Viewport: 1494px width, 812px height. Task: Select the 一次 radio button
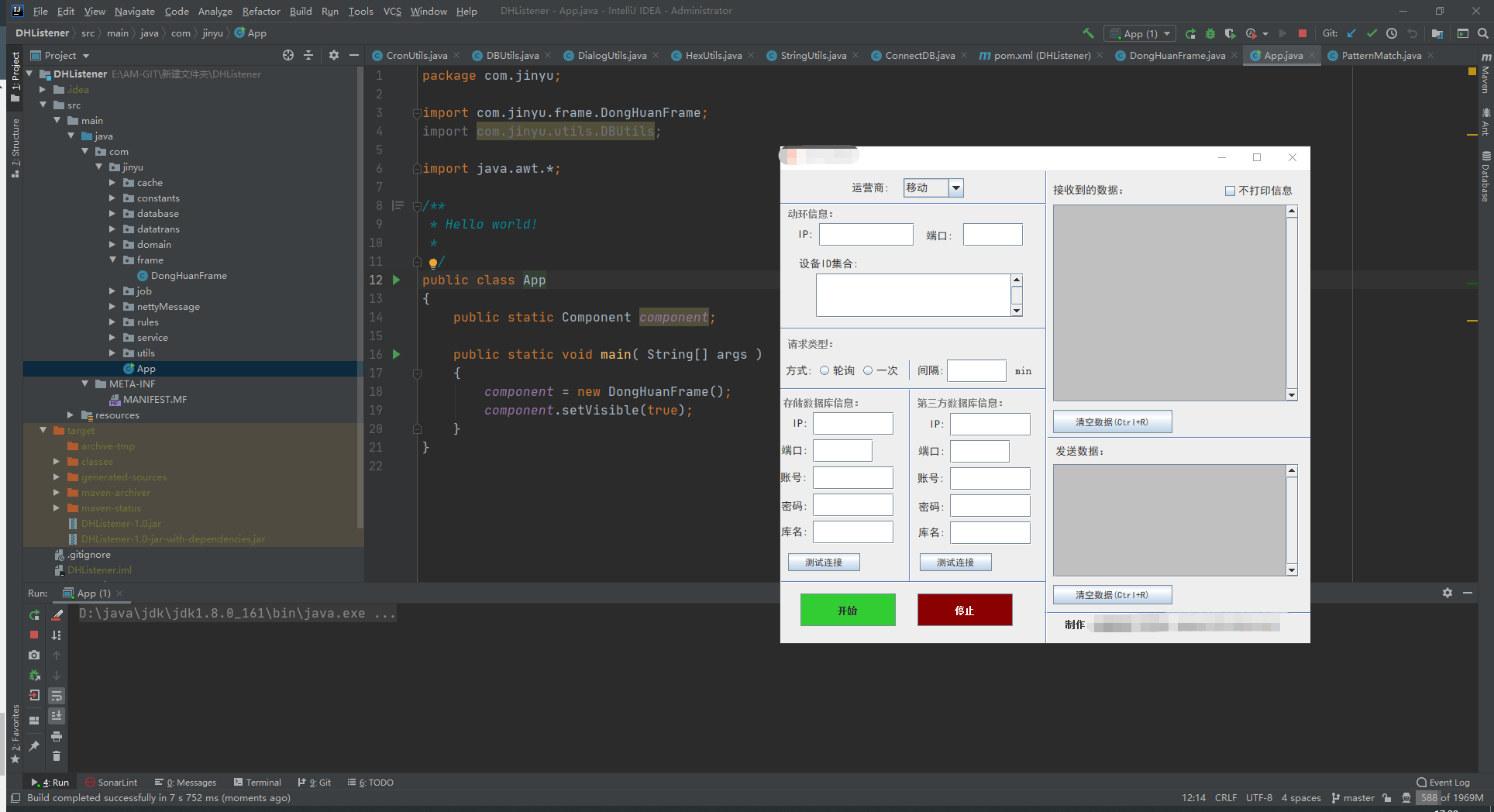pos(868,370)
